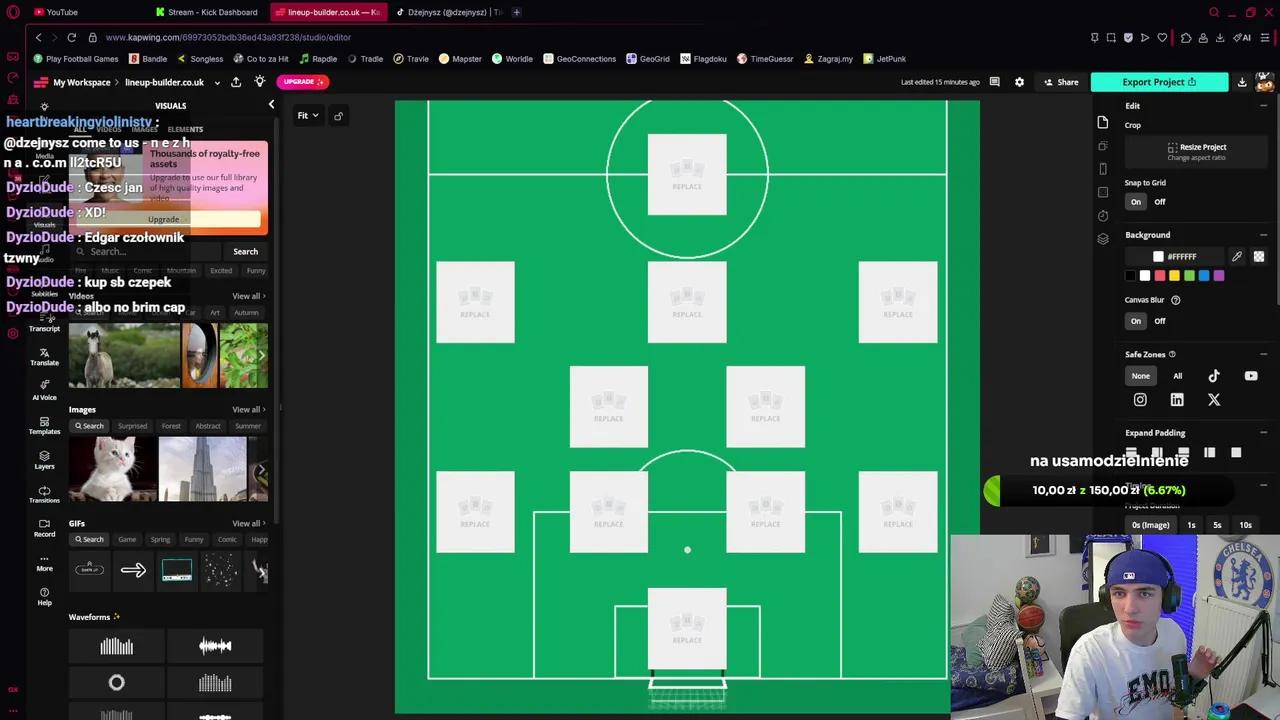Image resolution: width=1280 pixels, height=720 pixels.
Task: Turn Snap to Grid off
Action: point(1159,201)
